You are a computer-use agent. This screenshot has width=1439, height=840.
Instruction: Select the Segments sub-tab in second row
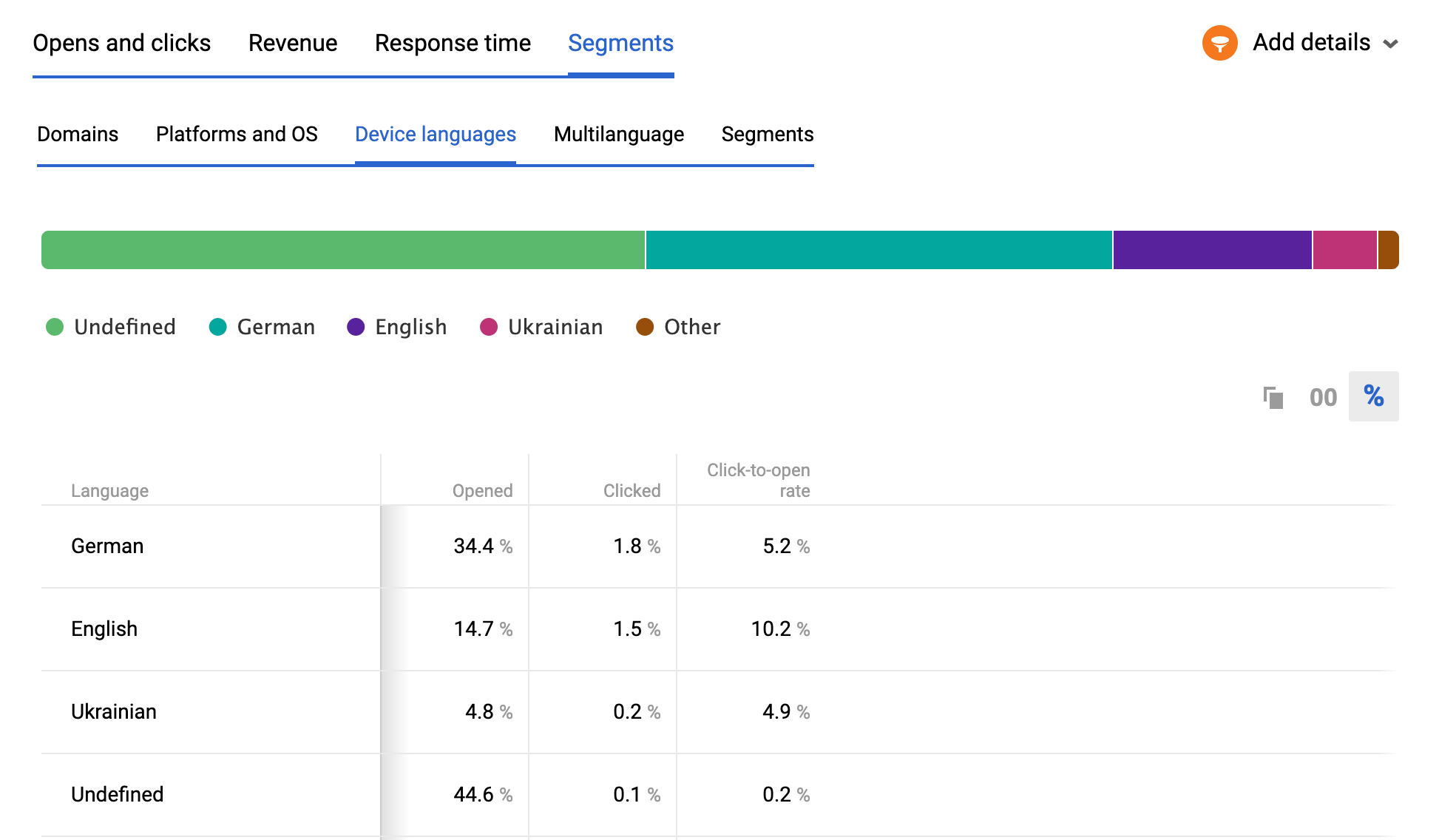(x=767, y=134)
